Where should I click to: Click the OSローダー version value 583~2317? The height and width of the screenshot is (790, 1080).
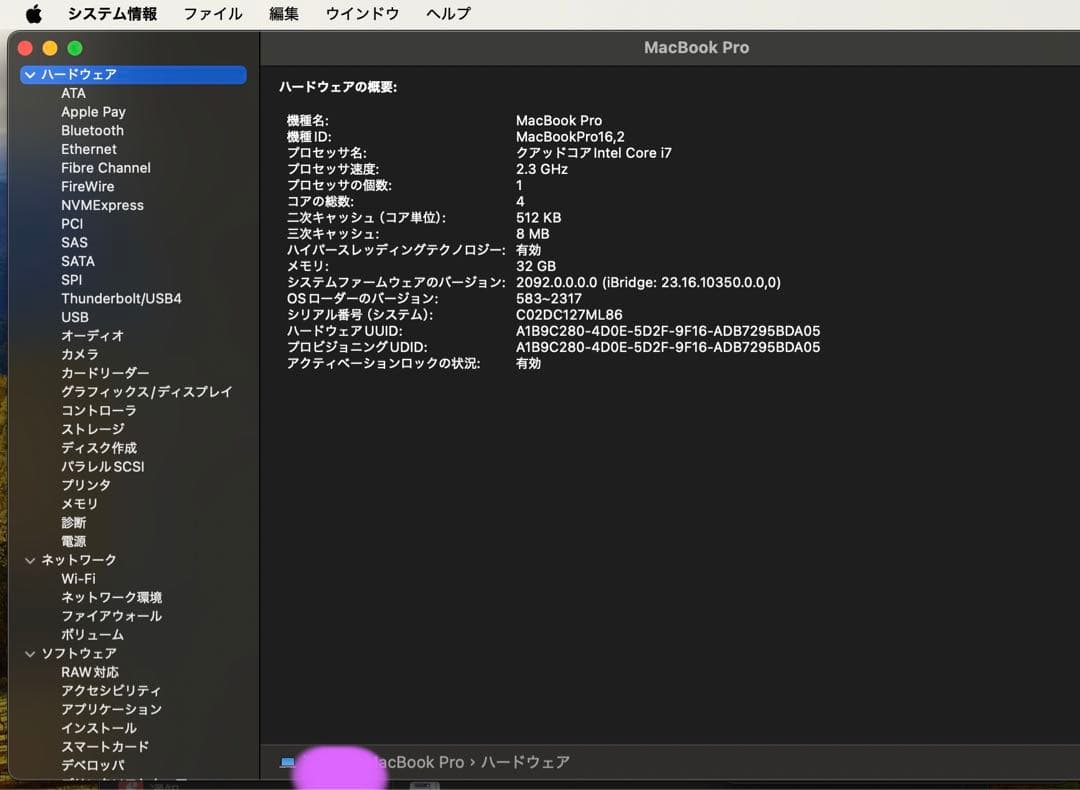point(549,298)
